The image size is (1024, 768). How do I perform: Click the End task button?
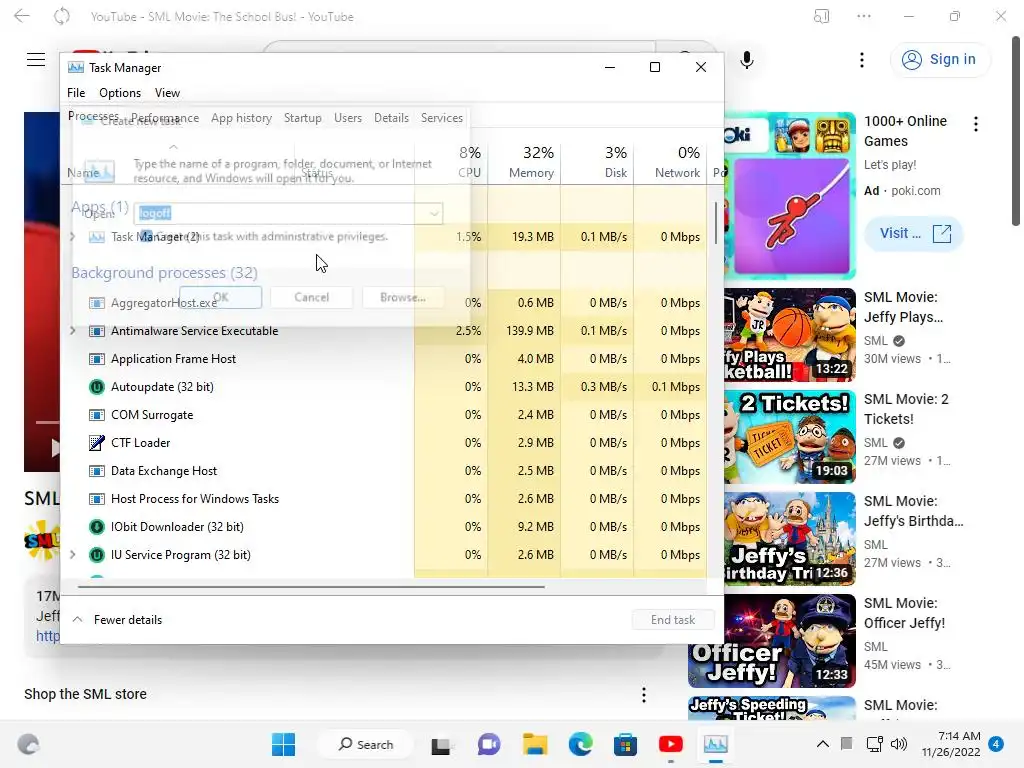pyautogui.click(x=673, y=620)
